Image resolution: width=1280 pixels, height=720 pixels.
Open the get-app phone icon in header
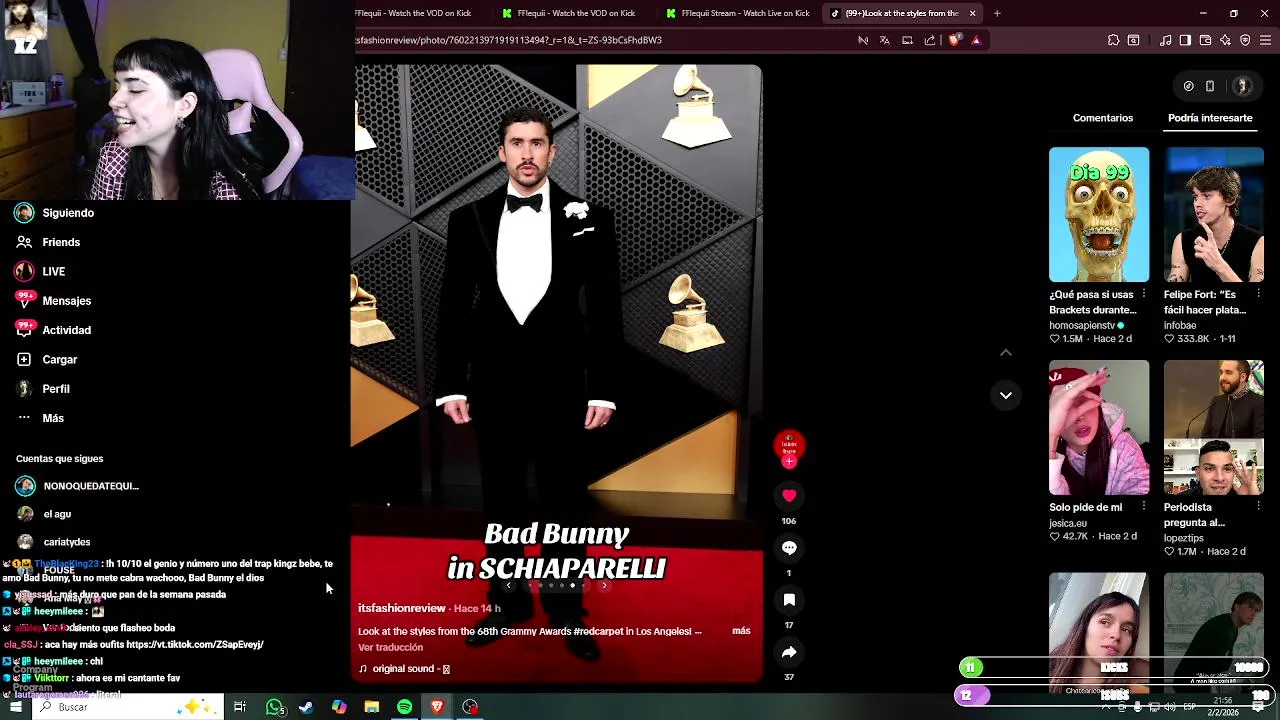click(1210, 86)
